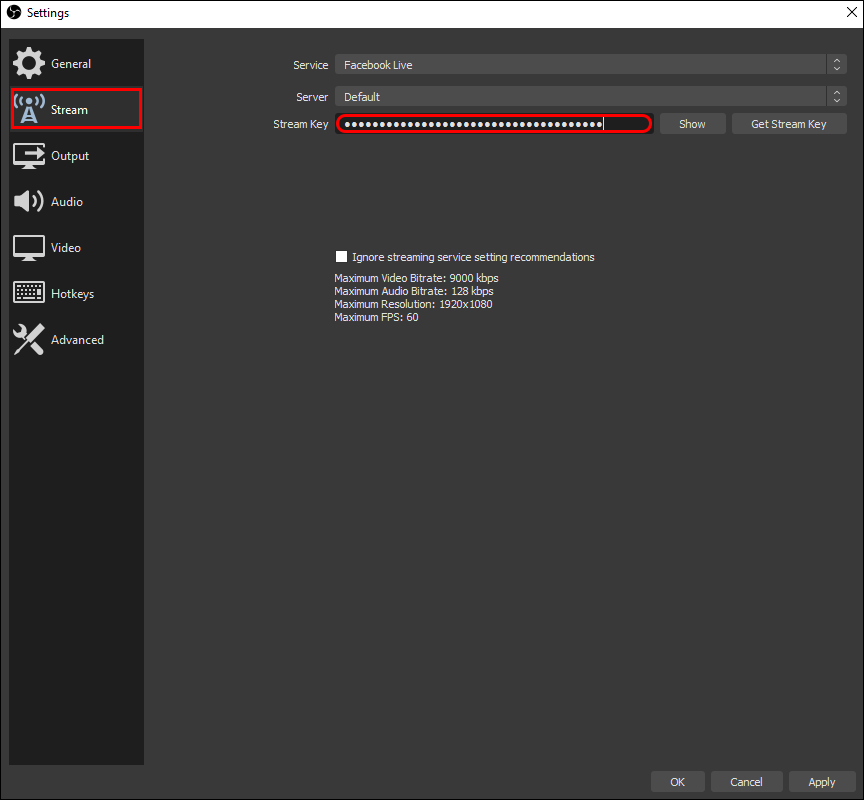
Task: Enable Ignore streaming service setting recommendations
Action: (342, 257)
